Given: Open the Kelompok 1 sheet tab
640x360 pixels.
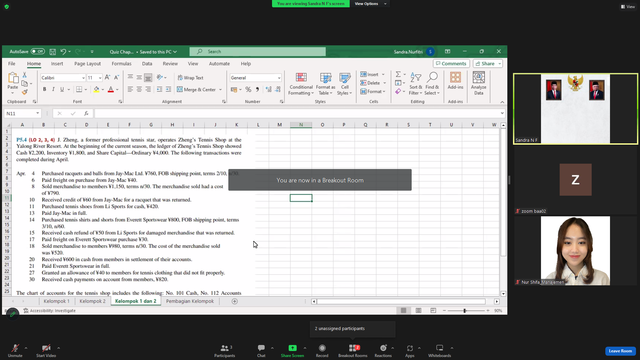Looking at the screenshot, I should coord(56,301).
